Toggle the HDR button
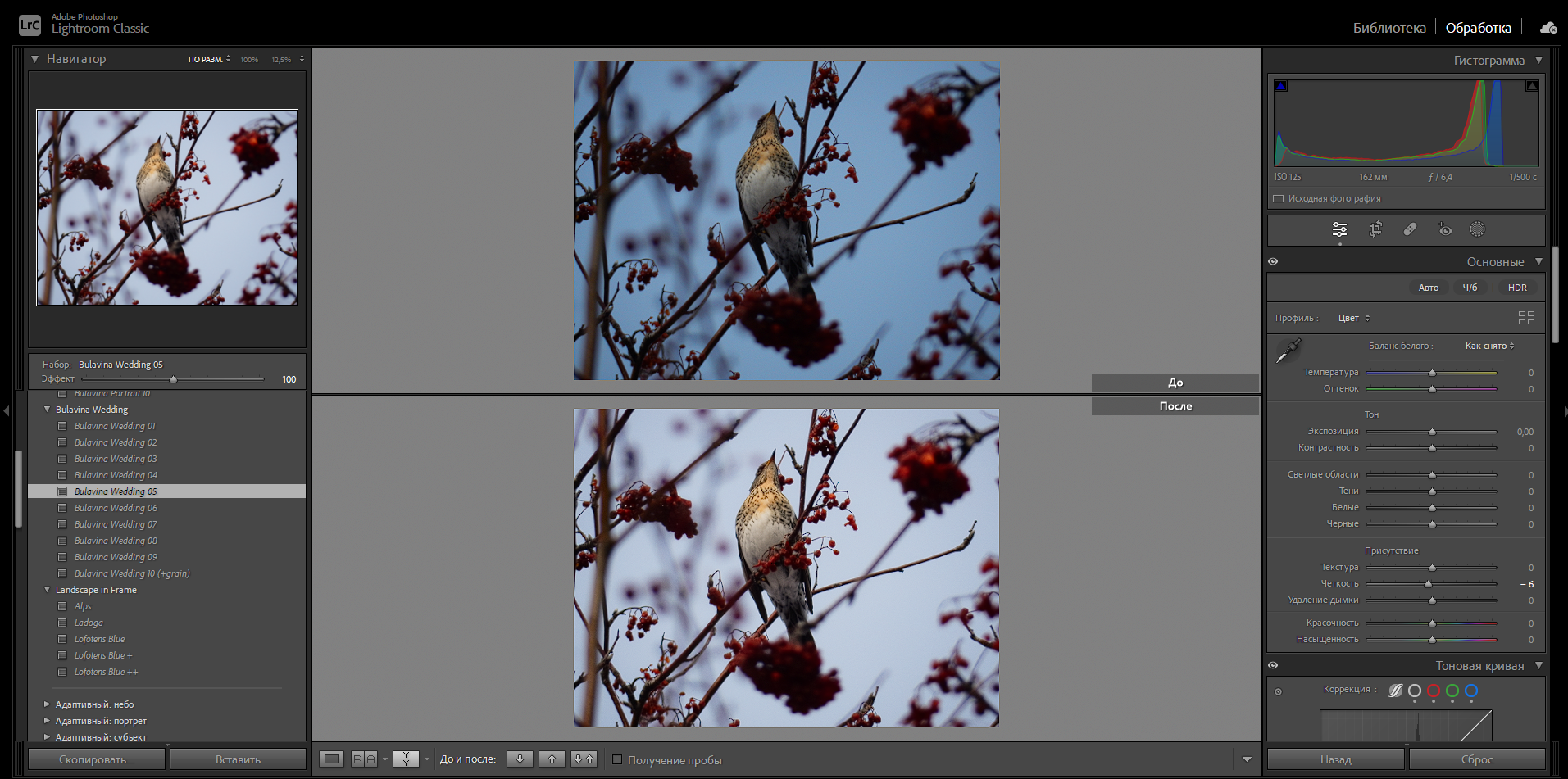The width and height of the screenshot is (1568, 779). tap(1517, 288)
